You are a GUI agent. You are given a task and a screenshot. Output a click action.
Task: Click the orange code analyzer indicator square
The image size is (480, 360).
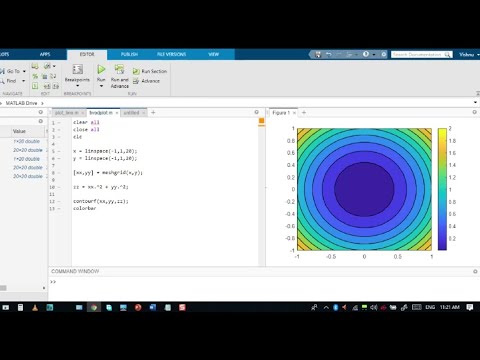coord(262,121)
